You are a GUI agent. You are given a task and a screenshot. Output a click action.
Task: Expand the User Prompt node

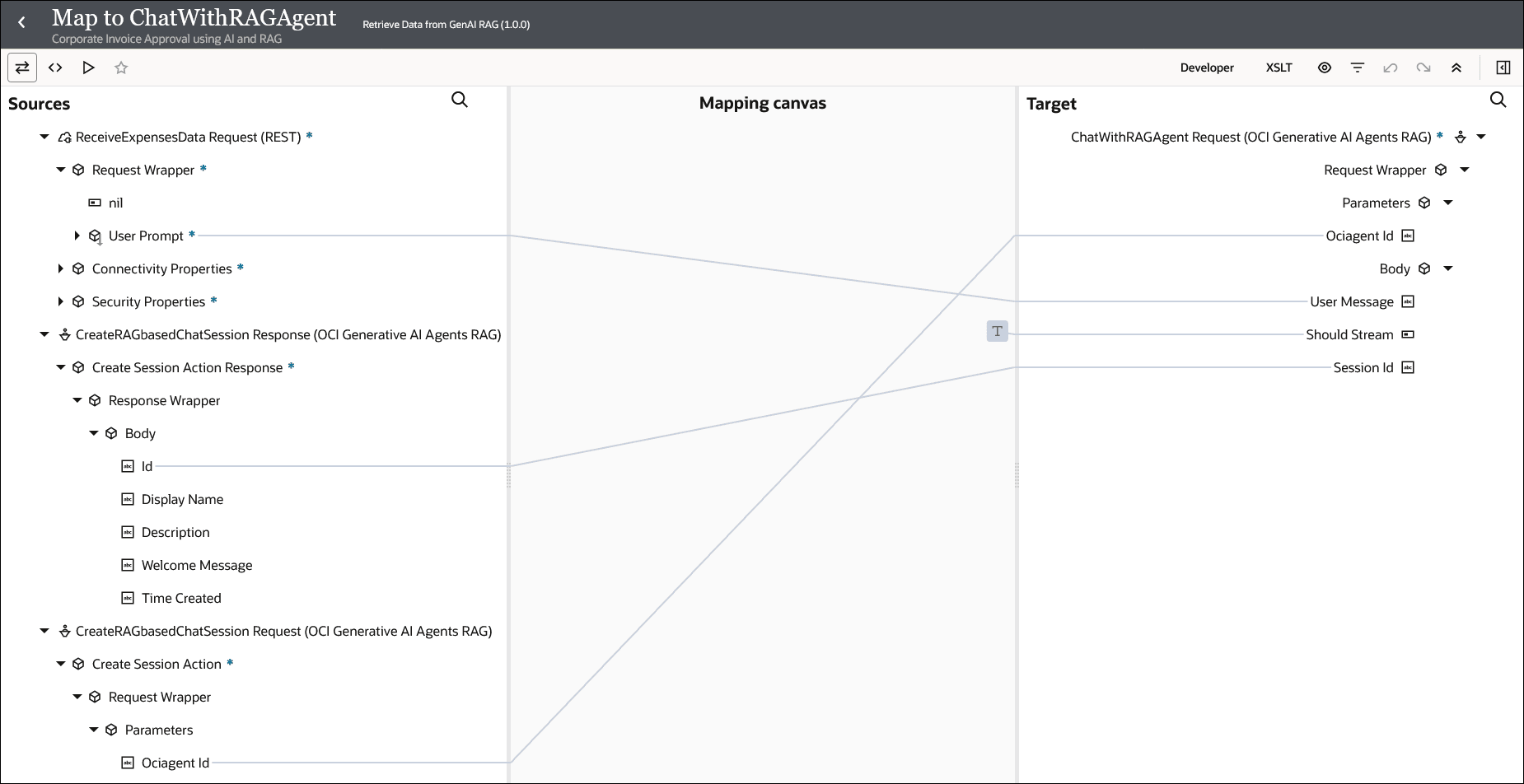(x=77, y=236)
